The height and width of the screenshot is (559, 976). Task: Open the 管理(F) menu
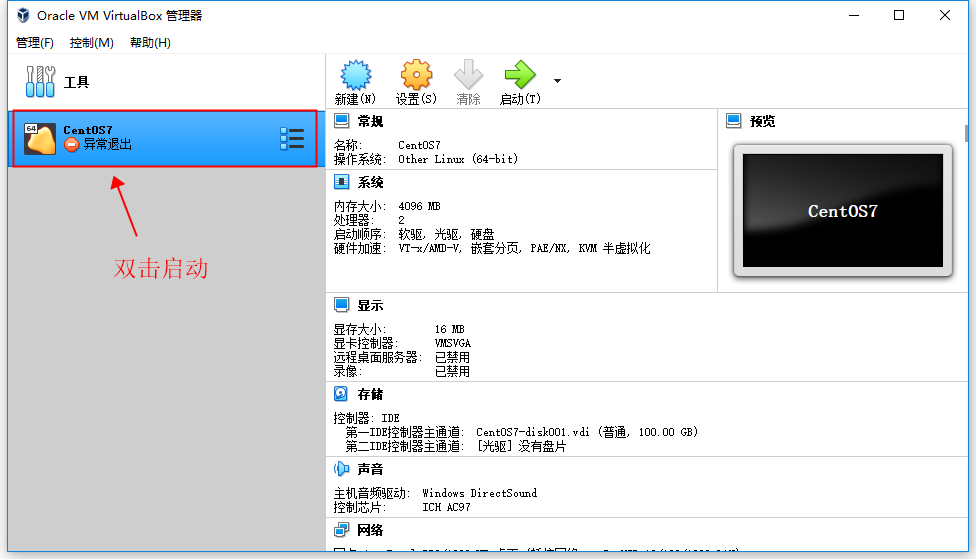point(35,42)
